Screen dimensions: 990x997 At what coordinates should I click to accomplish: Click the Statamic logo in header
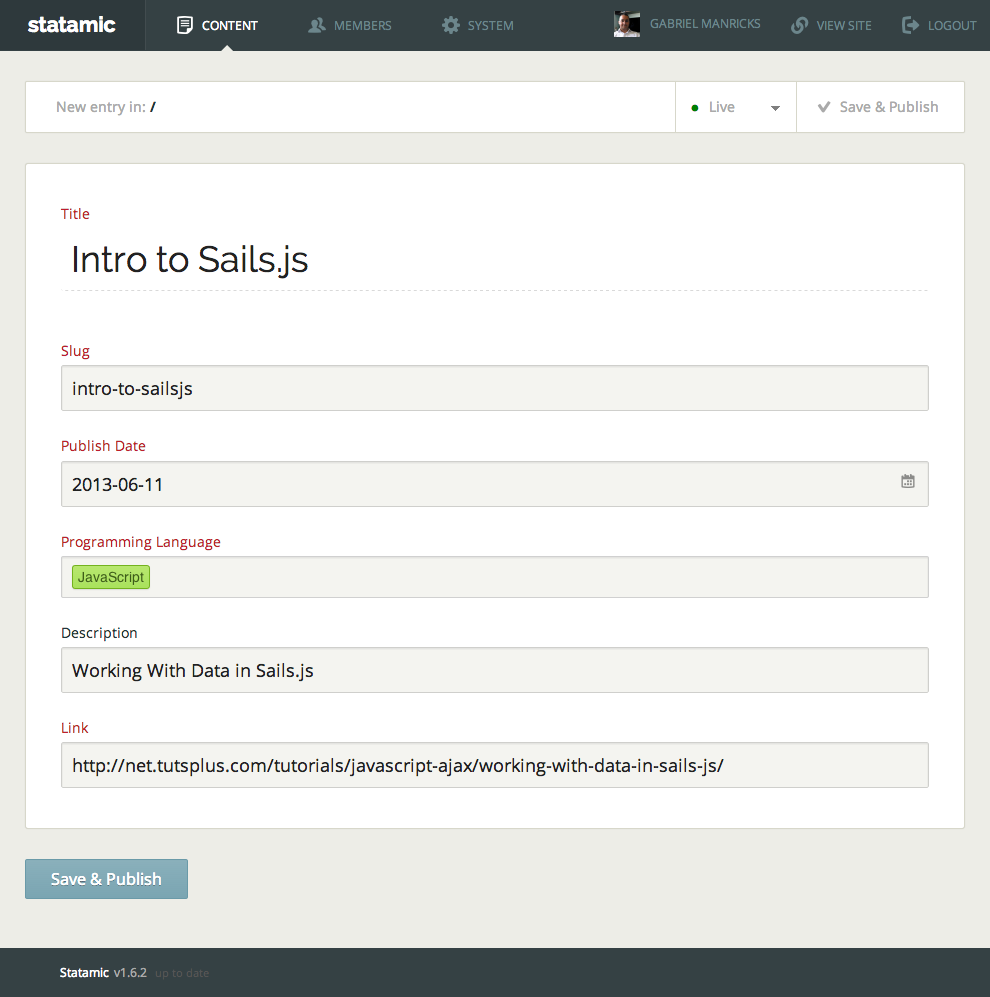[71, 25]
